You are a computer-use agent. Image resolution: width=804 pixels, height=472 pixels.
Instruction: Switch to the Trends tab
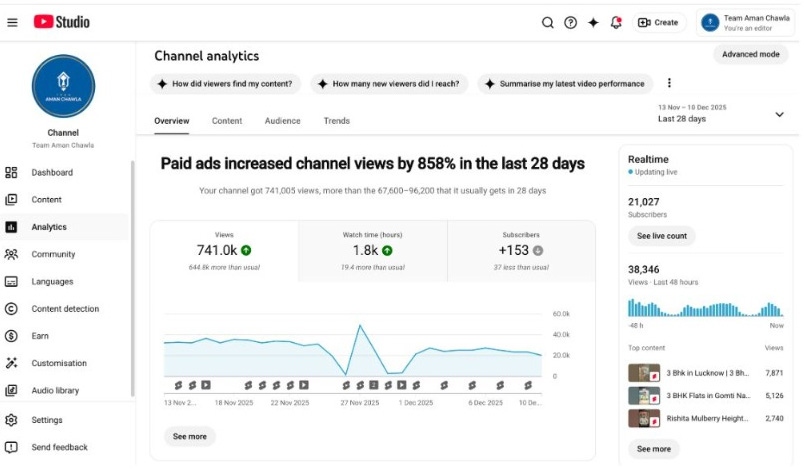point(336,121)
